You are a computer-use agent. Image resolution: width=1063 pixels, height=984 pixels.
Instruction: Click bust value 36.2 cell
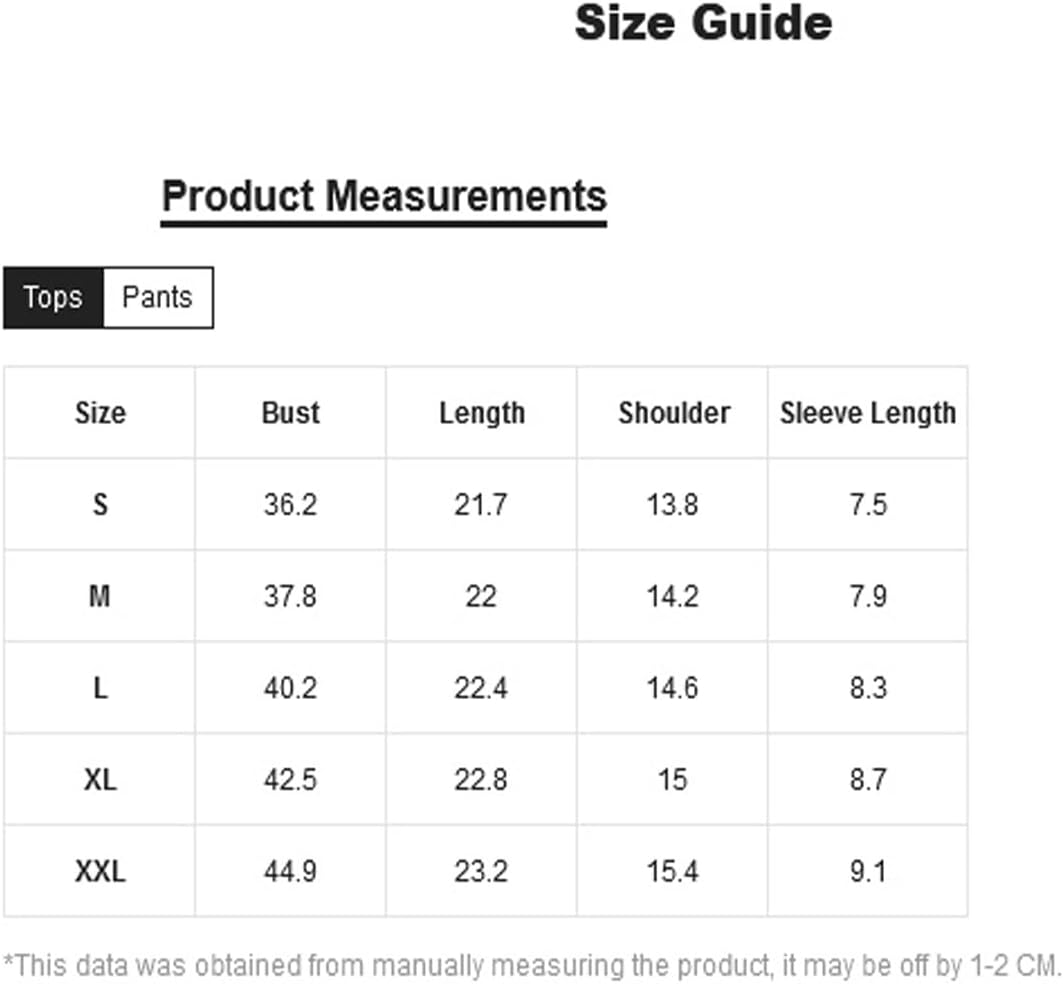291,505
